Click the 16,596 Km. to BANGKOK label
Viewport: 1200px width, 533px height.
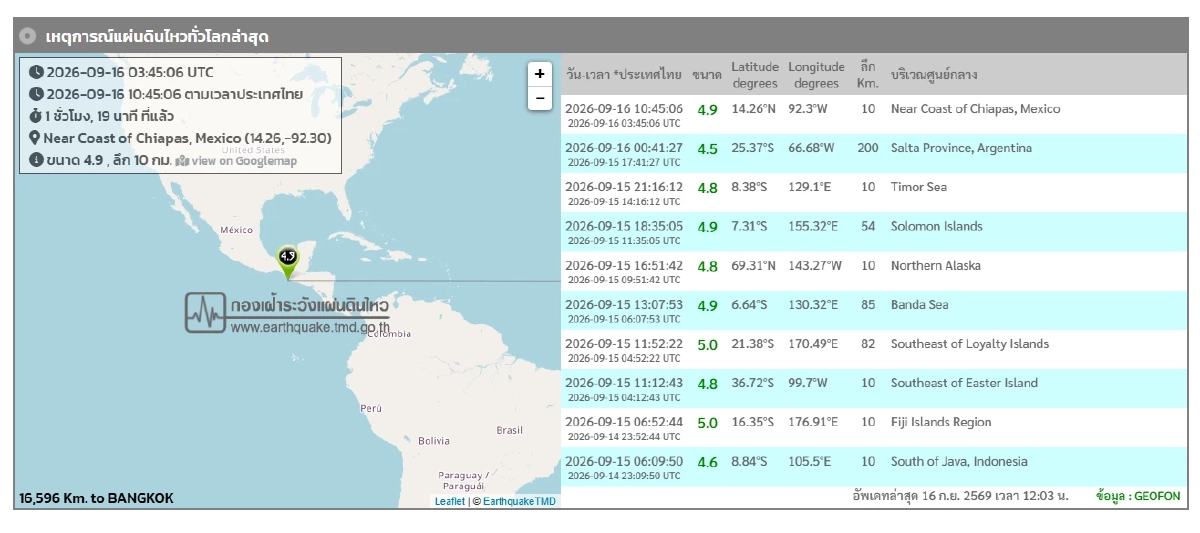click(96, 498)
